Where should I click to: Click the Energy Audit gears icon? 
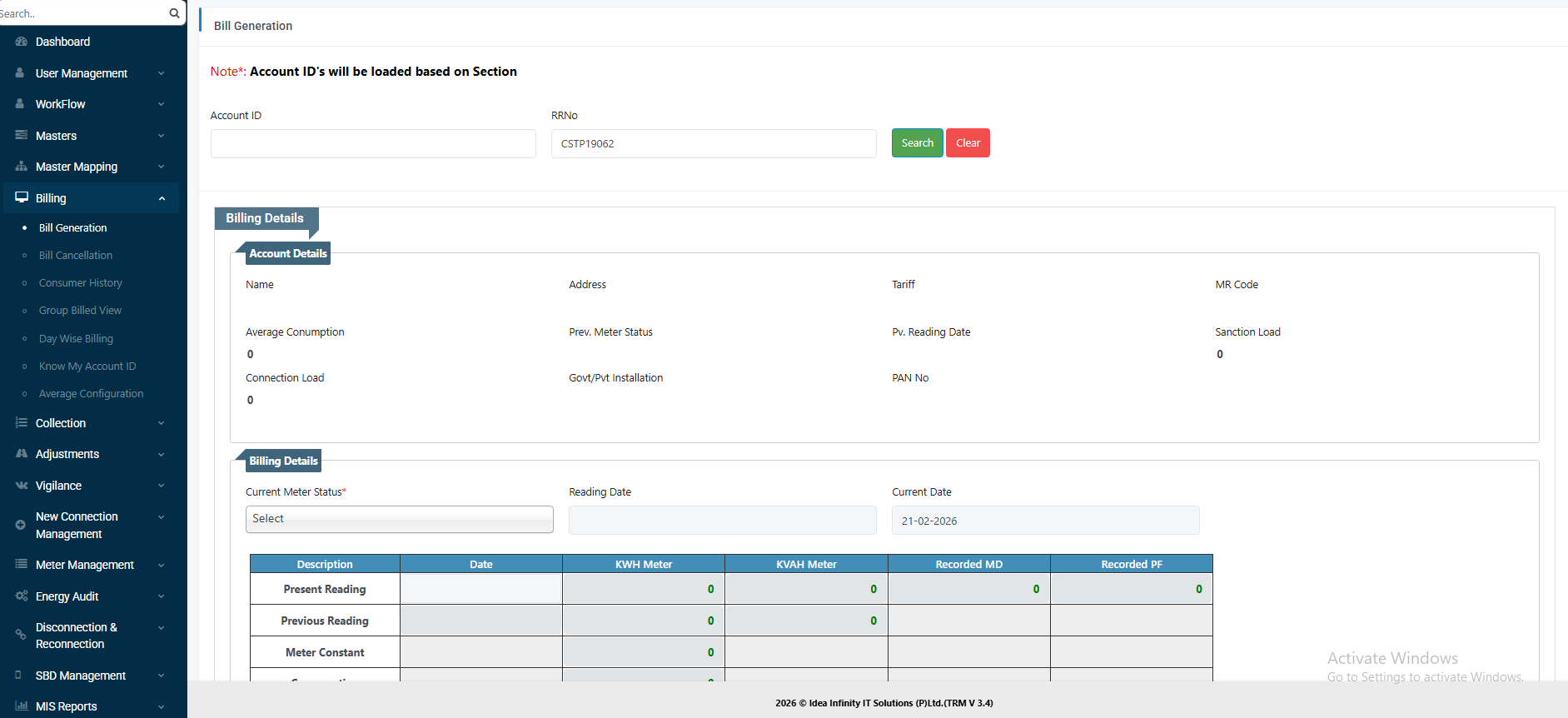(22, 596)
